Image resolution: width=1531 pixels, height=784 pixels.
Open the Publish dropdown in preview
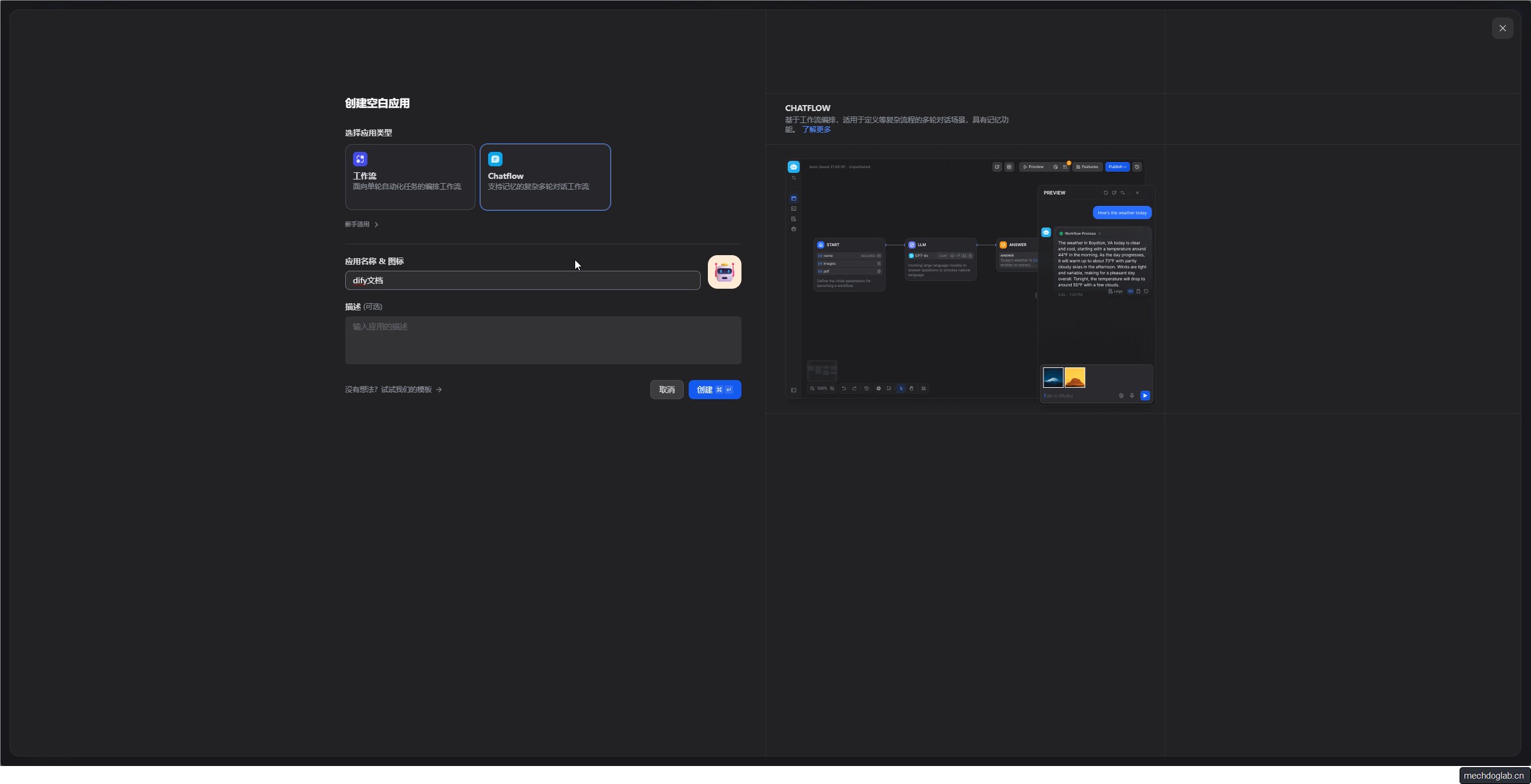point(1117,167)
